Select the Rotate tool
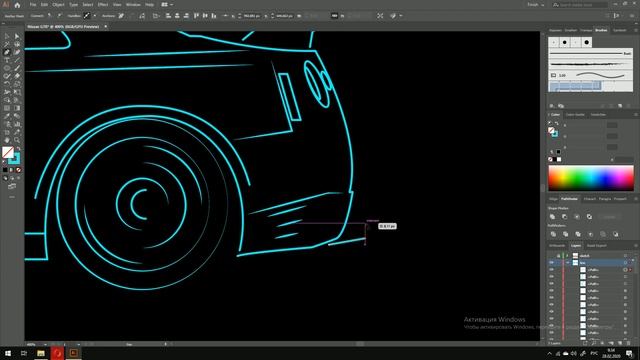This screenshot has width=640, height=360. click(7, 84)
